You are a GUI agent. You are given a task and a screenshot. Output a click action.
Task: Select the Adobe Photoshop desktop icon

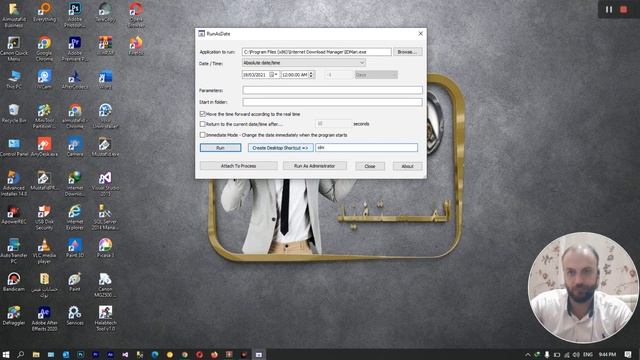pyautogui.click(x=75, y=15)
